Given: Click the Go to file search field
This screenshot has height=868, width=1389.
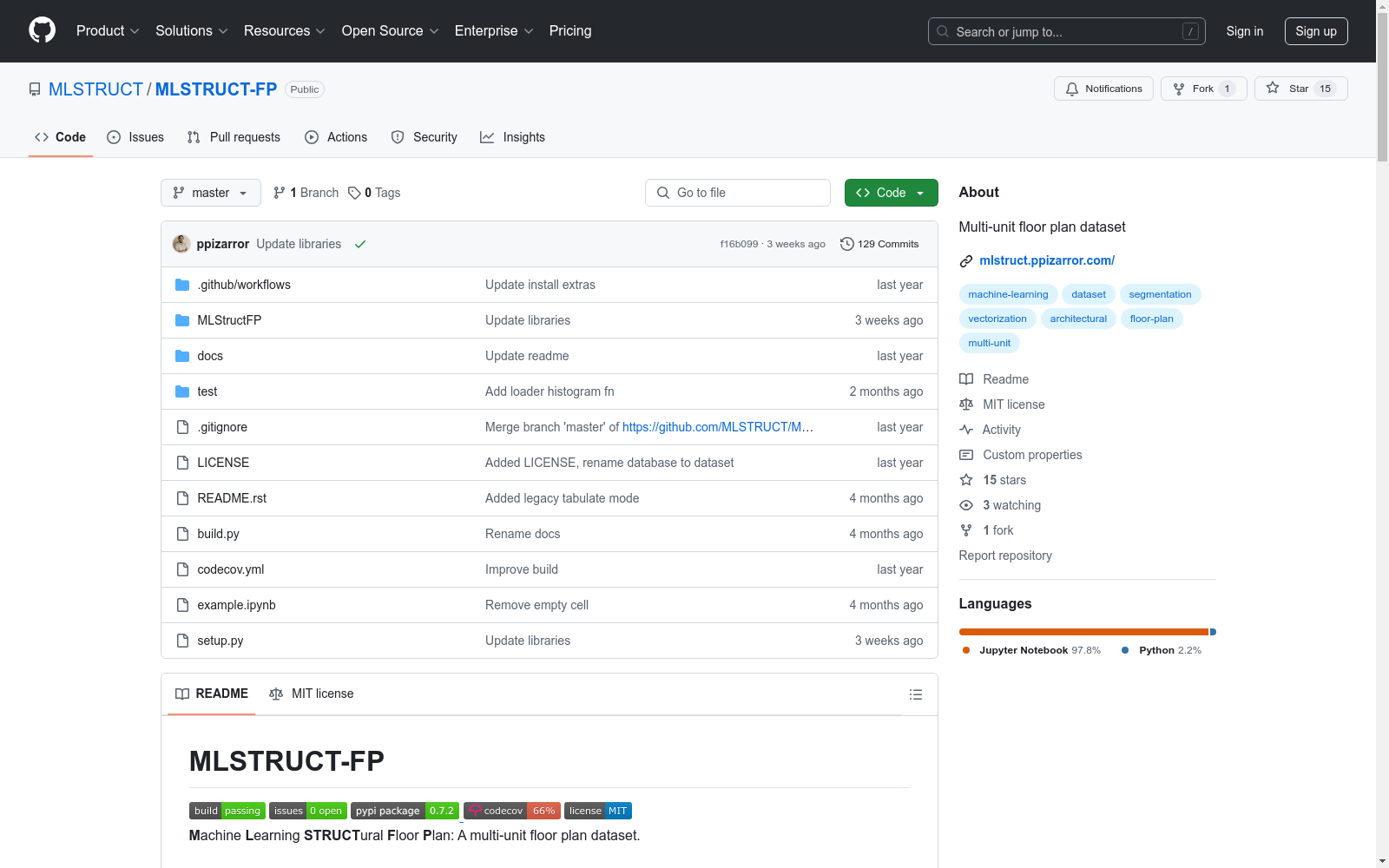Looking at the screenshot, I should coord(738,193).
